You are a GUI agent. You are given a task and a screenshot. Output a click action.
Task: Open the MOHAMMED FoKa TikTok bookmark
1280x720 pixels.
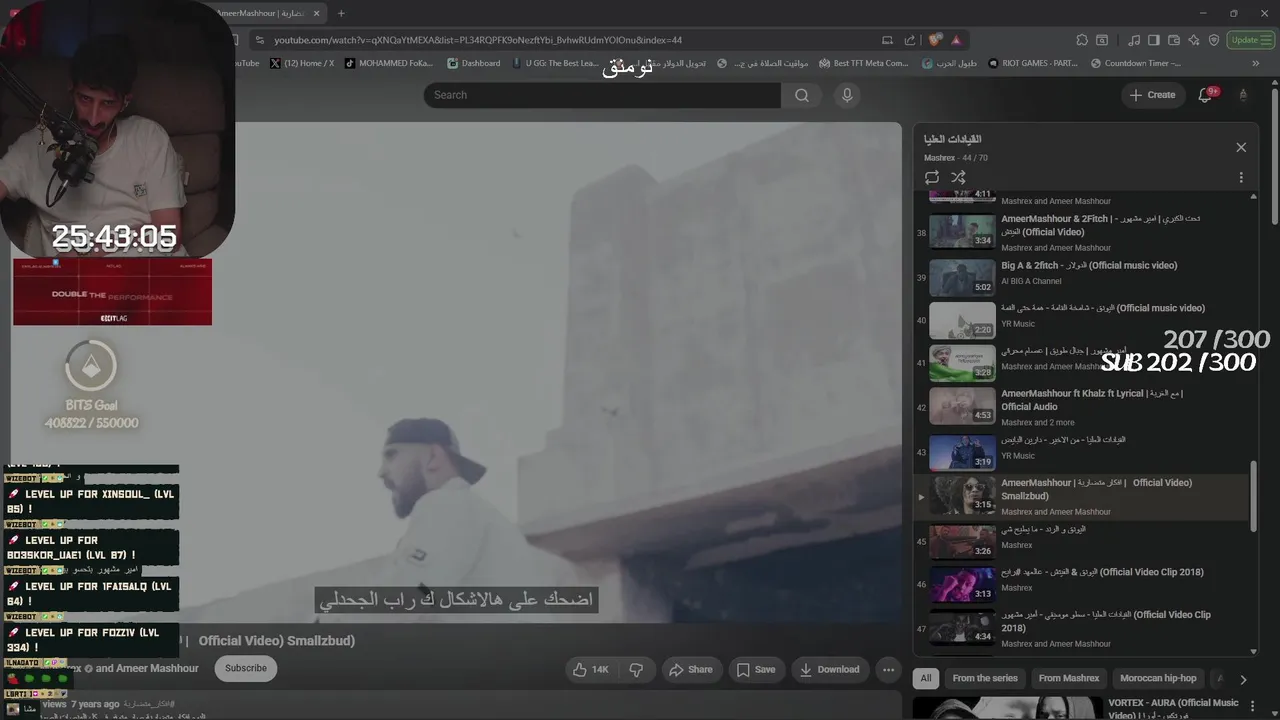[390, 63]
